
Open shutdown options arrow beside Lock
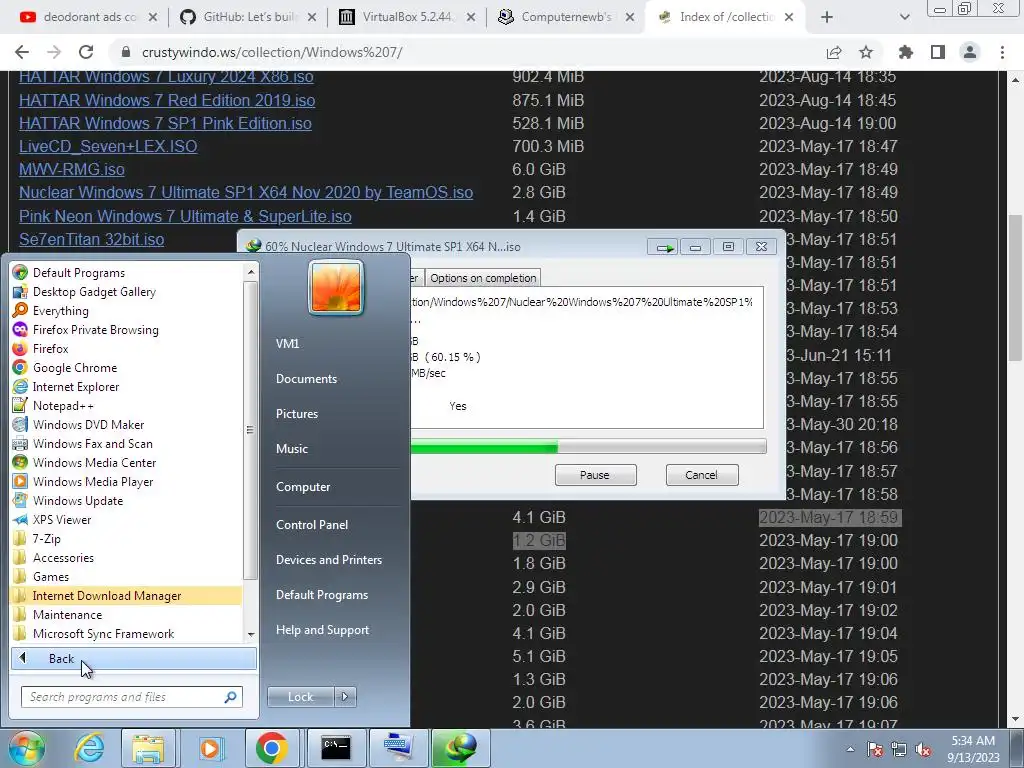click(x=345, y=697)
